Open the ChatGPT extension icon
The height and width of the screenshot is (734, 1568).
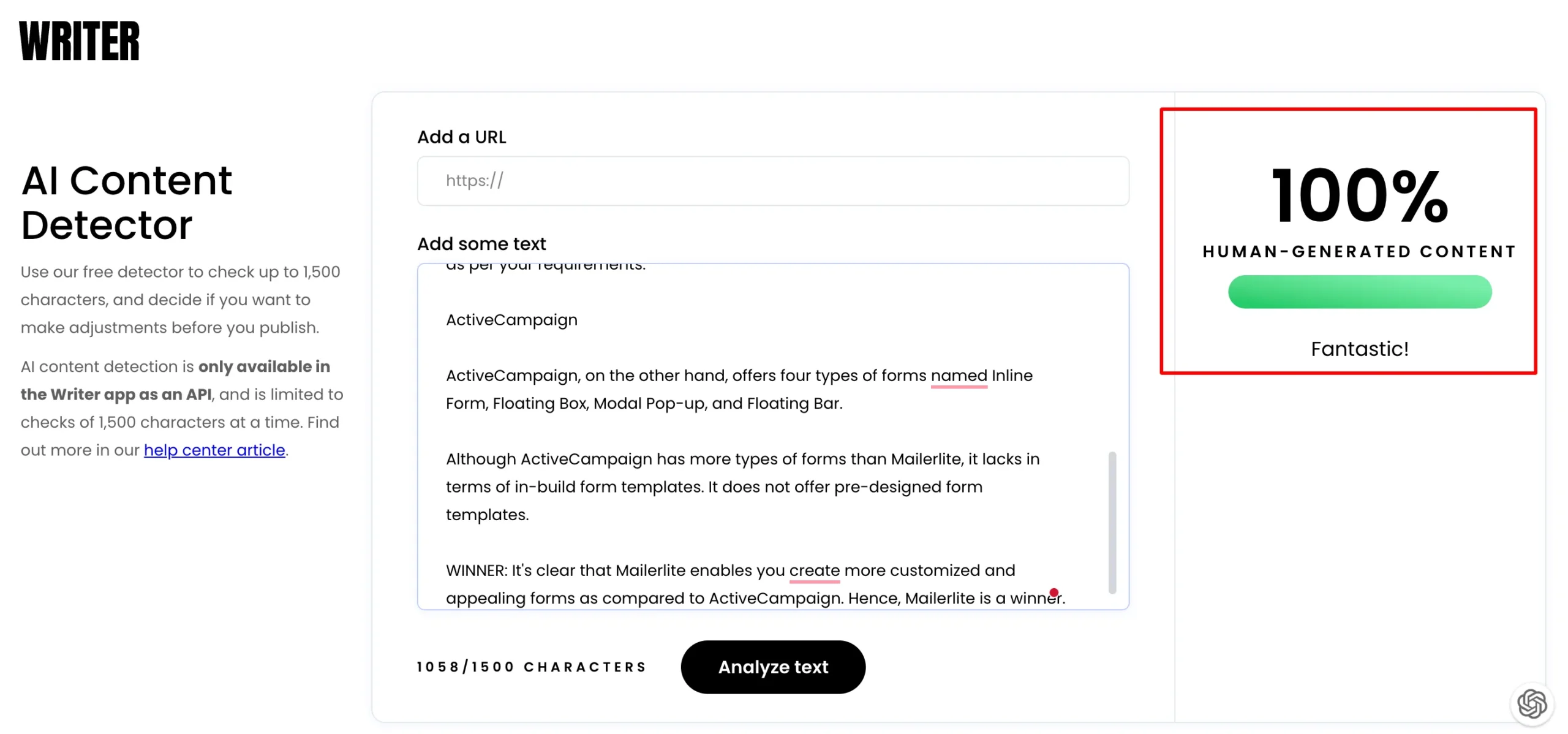(x=1531, y=703)
